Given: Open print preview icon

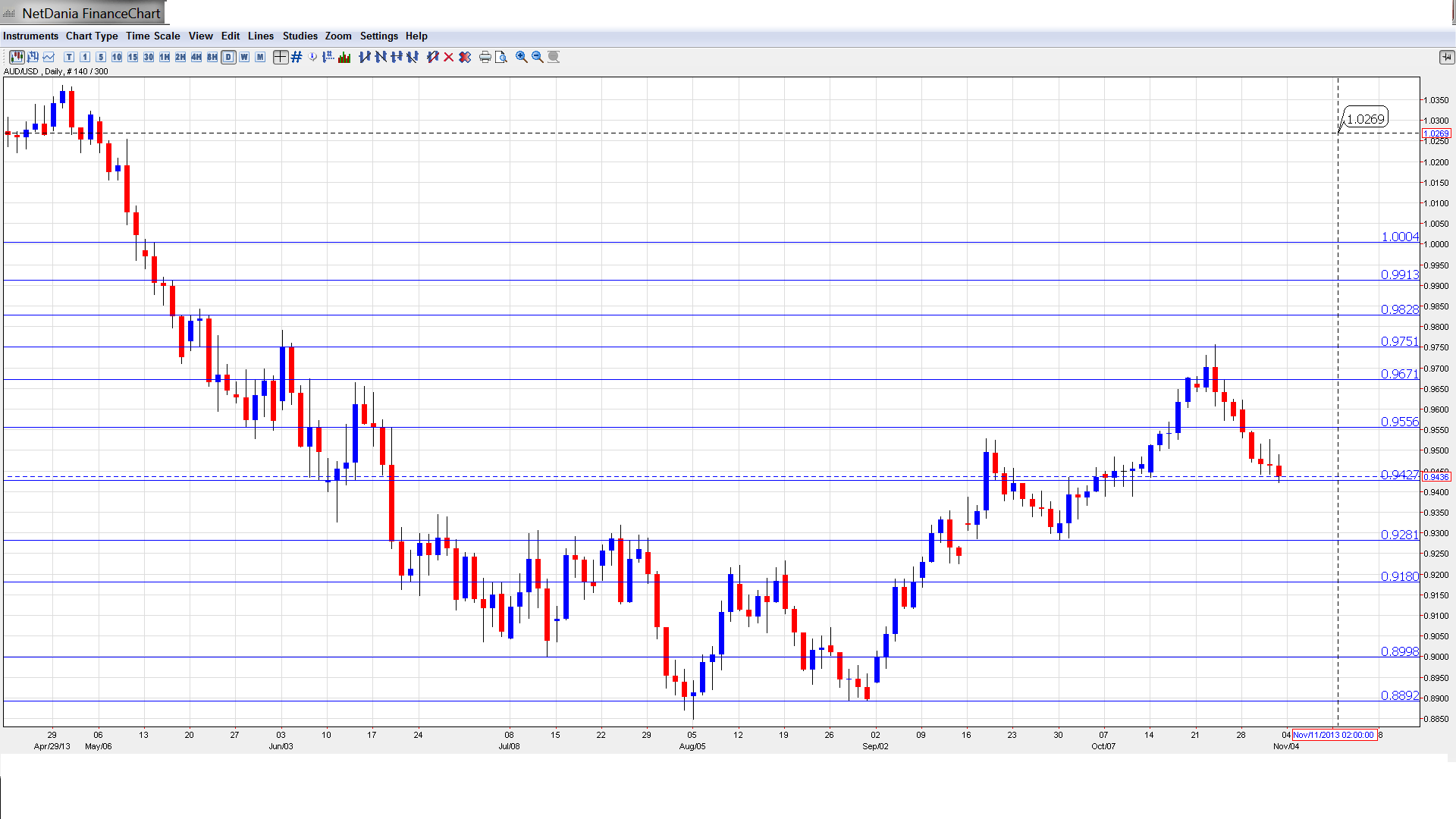Looking at the screenshot, I should [x=501, y=57].
